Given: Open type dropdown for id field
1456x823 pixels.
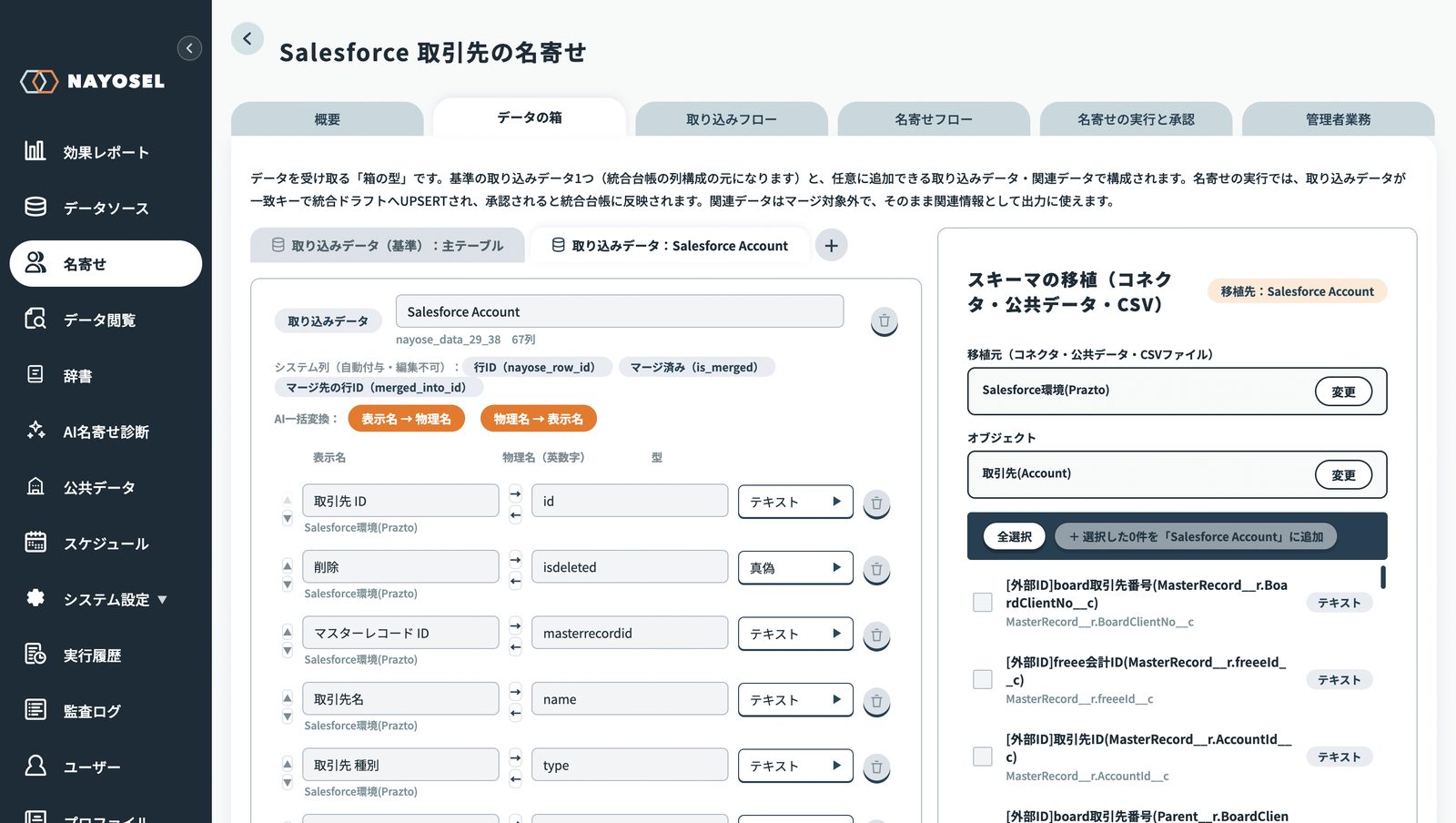Looking at the screenshot, I should point(795,502).
